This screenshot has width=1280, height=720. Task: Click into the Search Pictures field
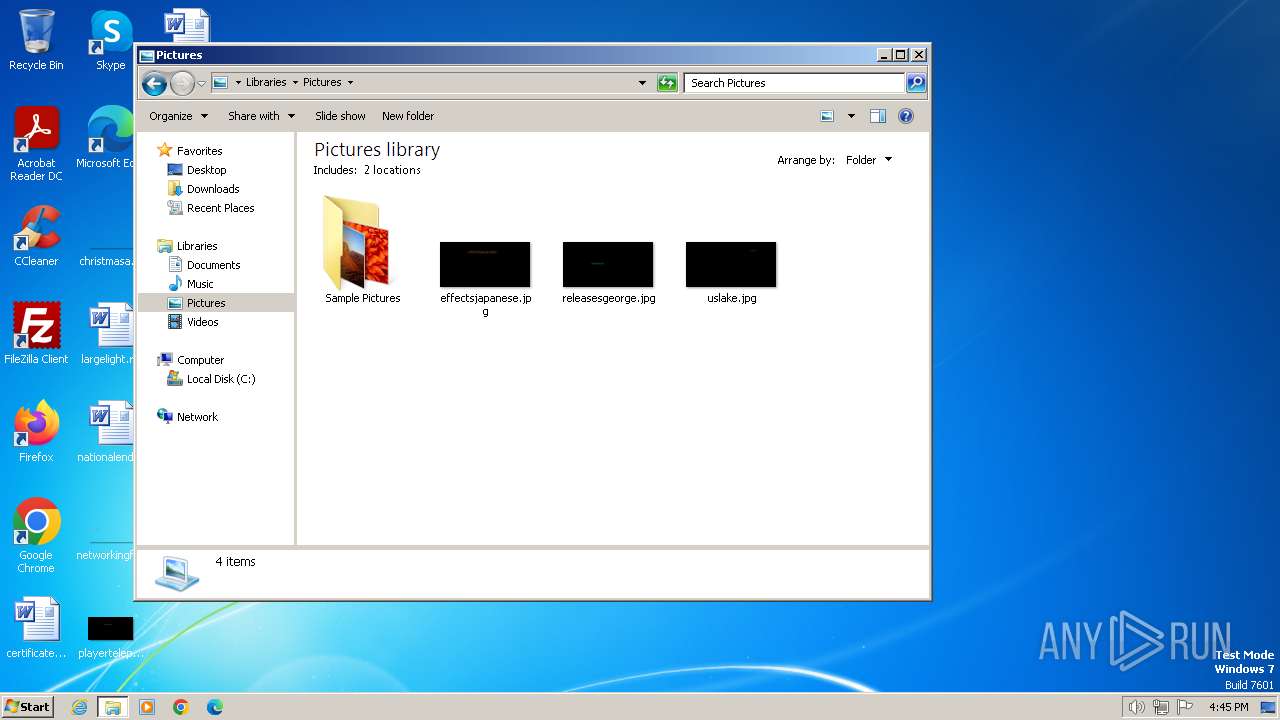pos(794,83)
